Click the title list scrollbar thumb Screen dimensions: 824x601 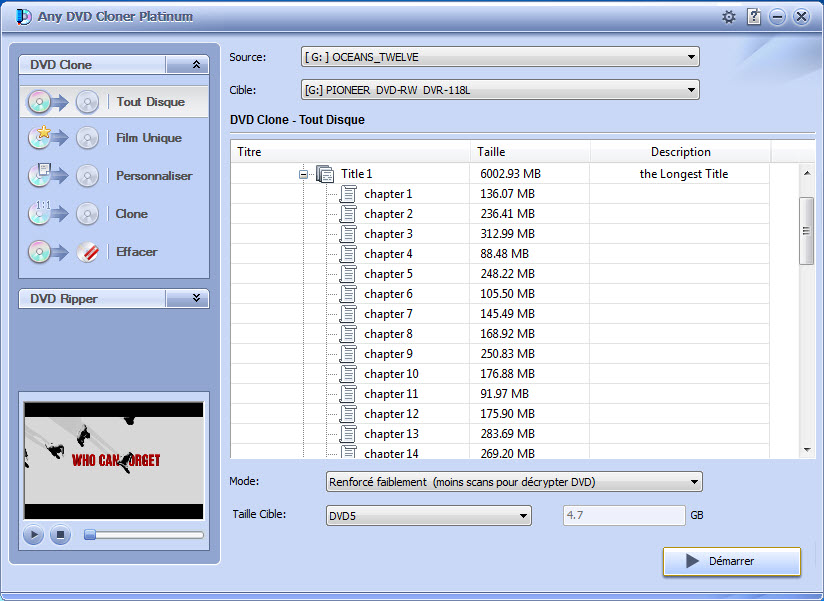click(806, 231)
